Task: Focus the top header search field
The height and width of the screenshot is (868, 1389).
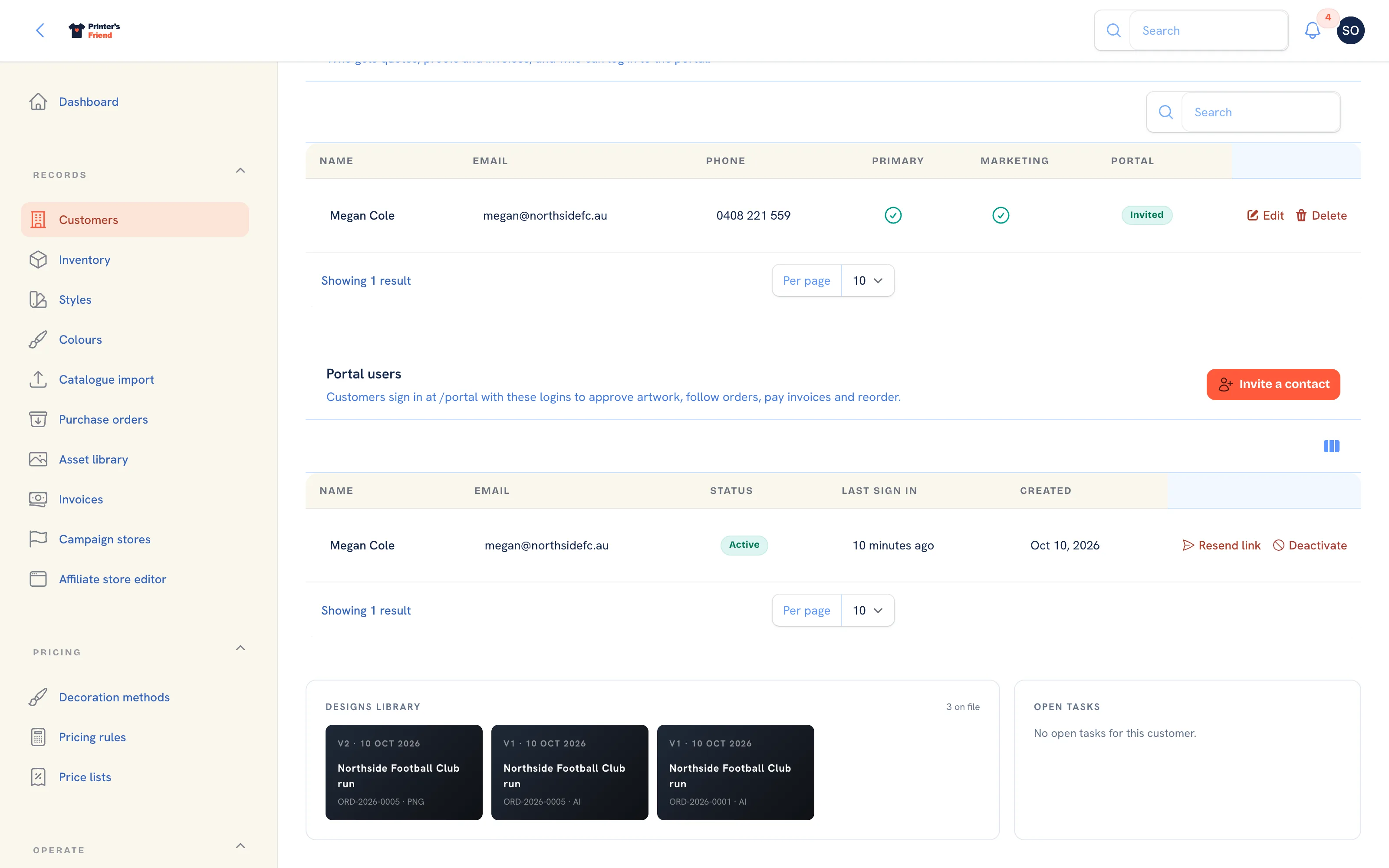Action: (1209, 30)
